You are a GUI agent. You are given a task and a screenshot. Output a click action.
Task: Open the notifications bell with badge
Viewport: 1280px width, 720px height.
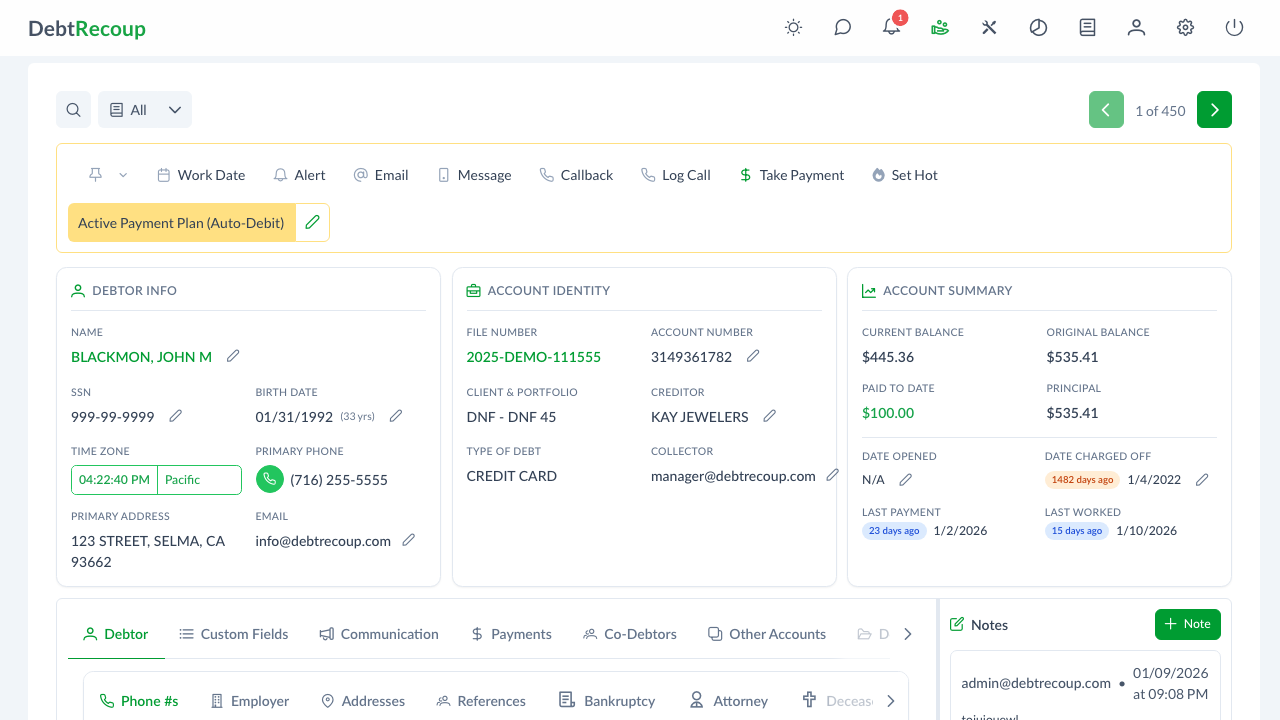coord(891,27)
